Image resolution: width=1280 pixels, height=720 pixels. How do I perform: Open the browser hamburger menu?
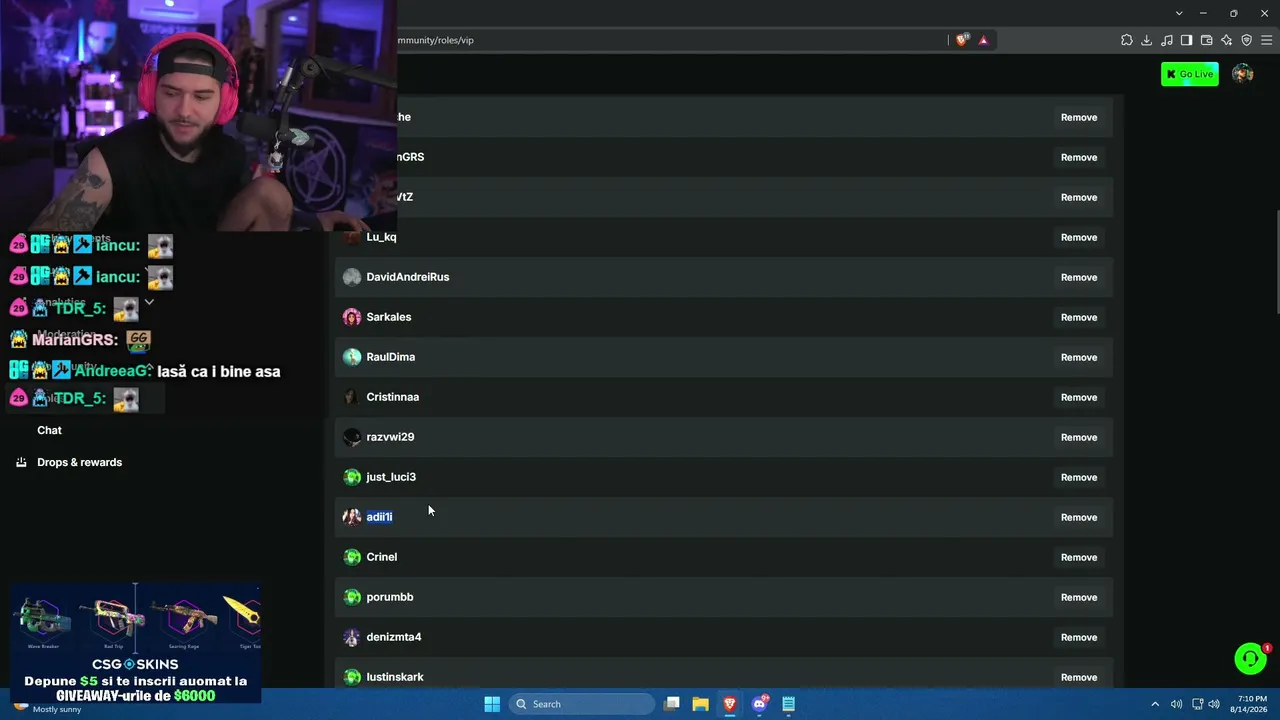pyautogui.click(x=1266, y=40)
